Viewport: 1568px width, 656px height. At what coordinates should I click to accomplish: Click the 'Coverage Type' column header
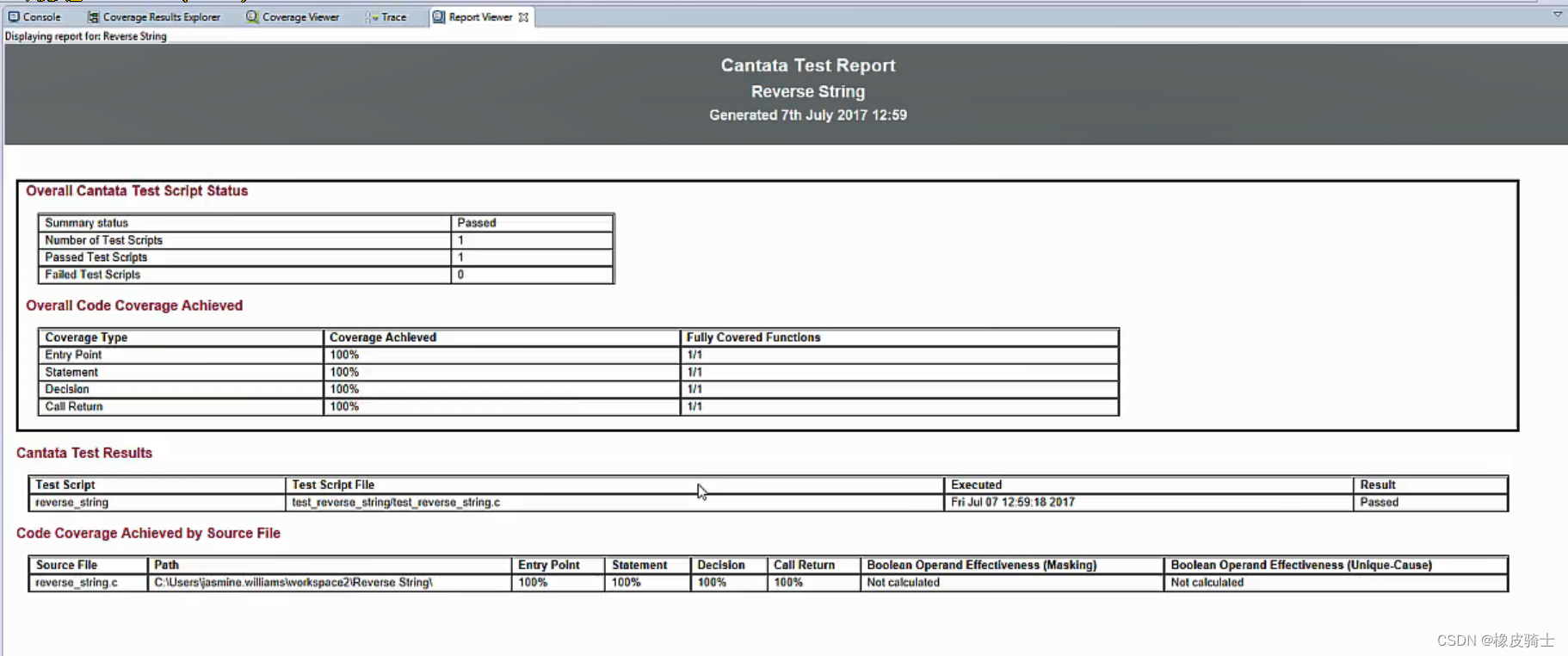pyautogui.click(x=181, y=337)
